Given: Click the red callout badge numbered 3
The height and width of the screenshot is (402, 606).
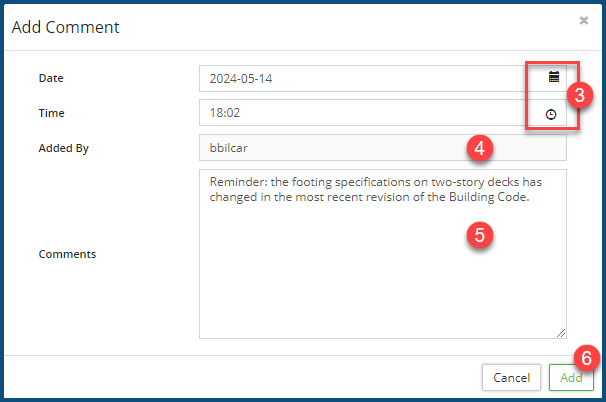Looking at the screenshot, I should pos(580,95).
